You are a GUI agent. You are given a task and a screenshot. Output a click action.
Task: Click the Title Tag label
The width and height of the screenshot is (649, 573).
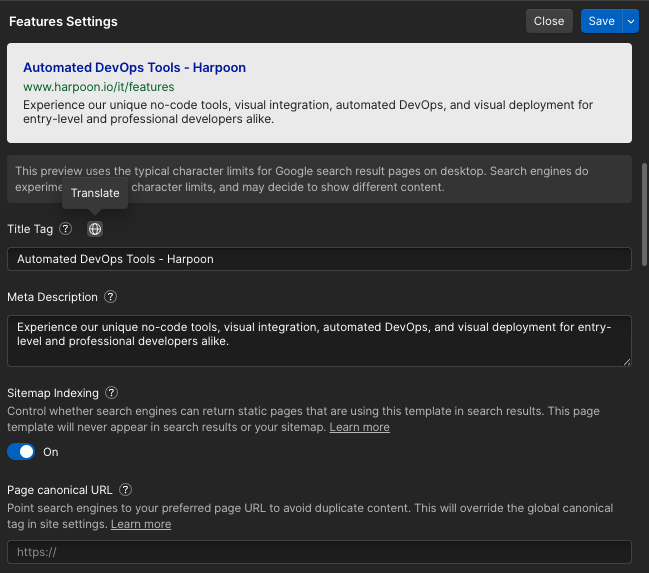[x=30, y=229]
